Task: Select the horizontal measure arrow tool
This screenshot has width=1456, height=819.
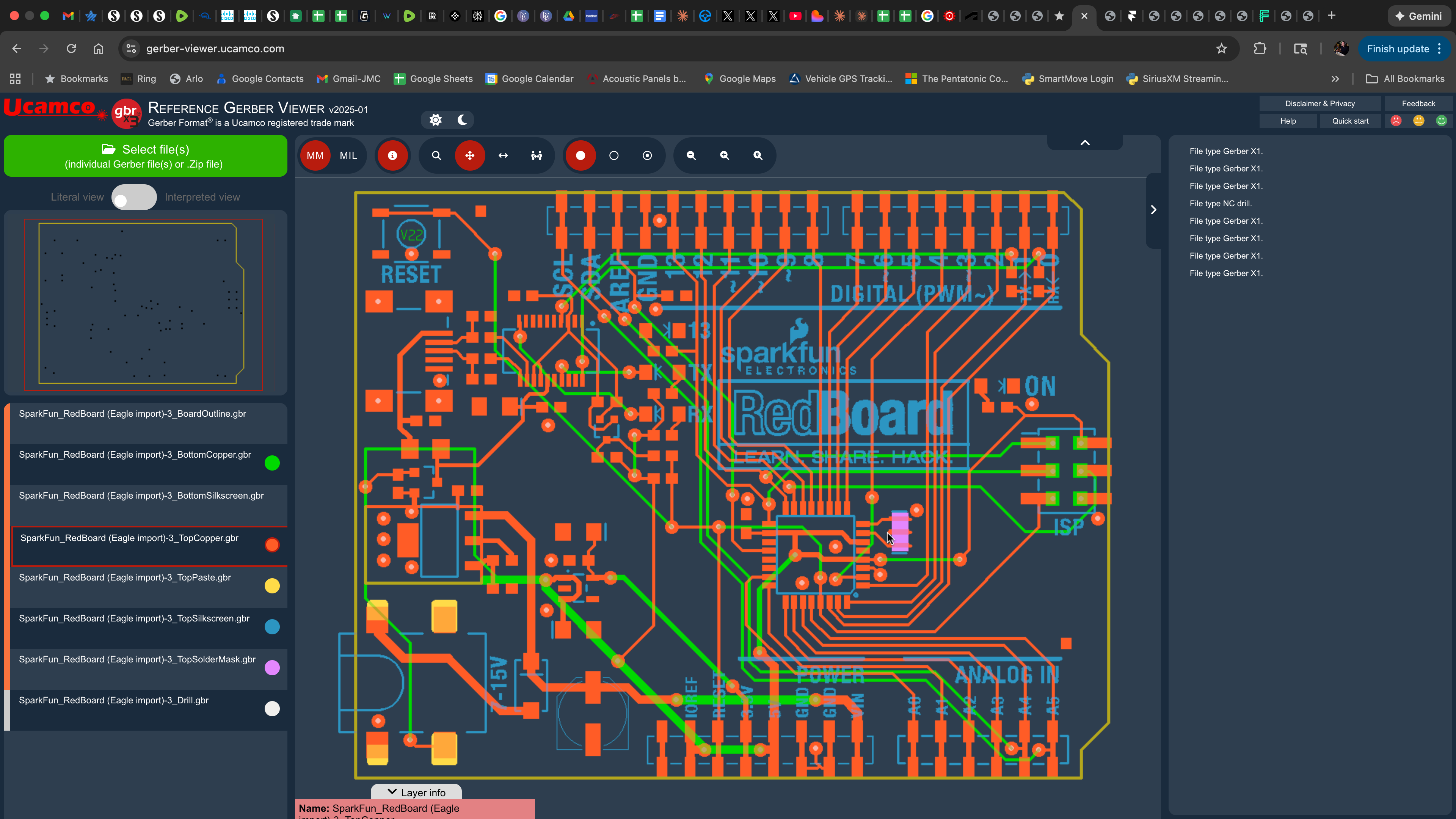Action: [x=503, y=155]
